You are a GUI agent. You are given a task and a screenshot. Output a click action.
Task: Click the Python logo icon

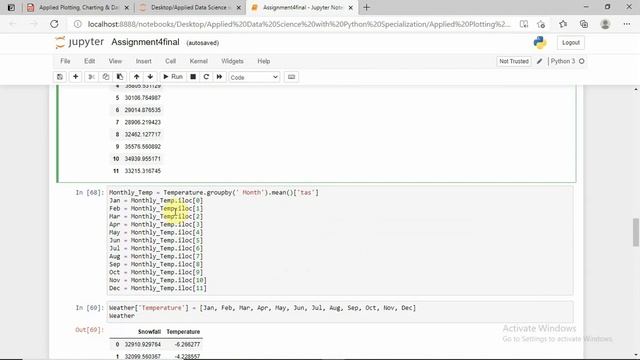click(x=540, y=42)
